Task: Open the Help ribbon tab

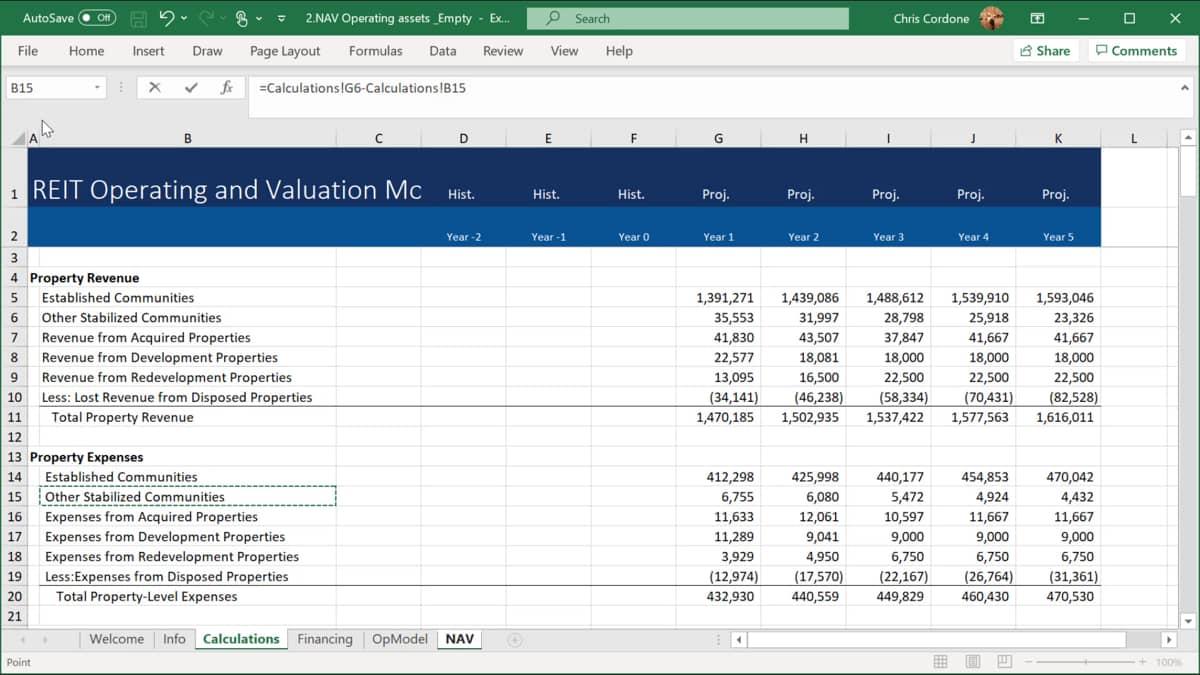Action: (x=619, y=51)
